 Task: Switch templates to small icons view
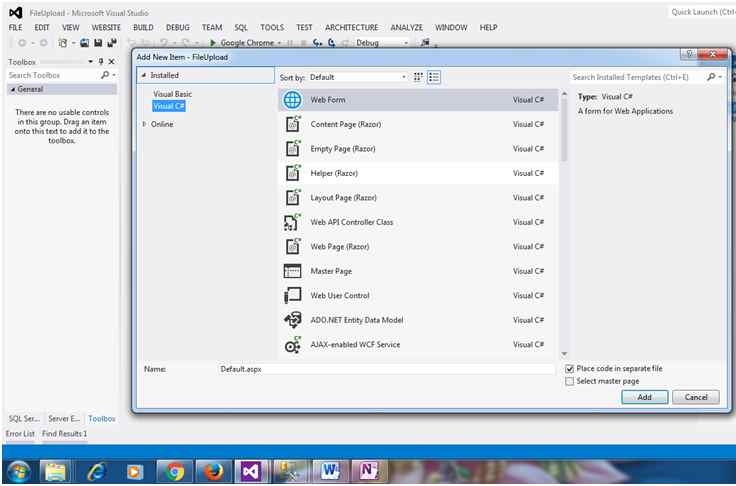tap(418, 77)
